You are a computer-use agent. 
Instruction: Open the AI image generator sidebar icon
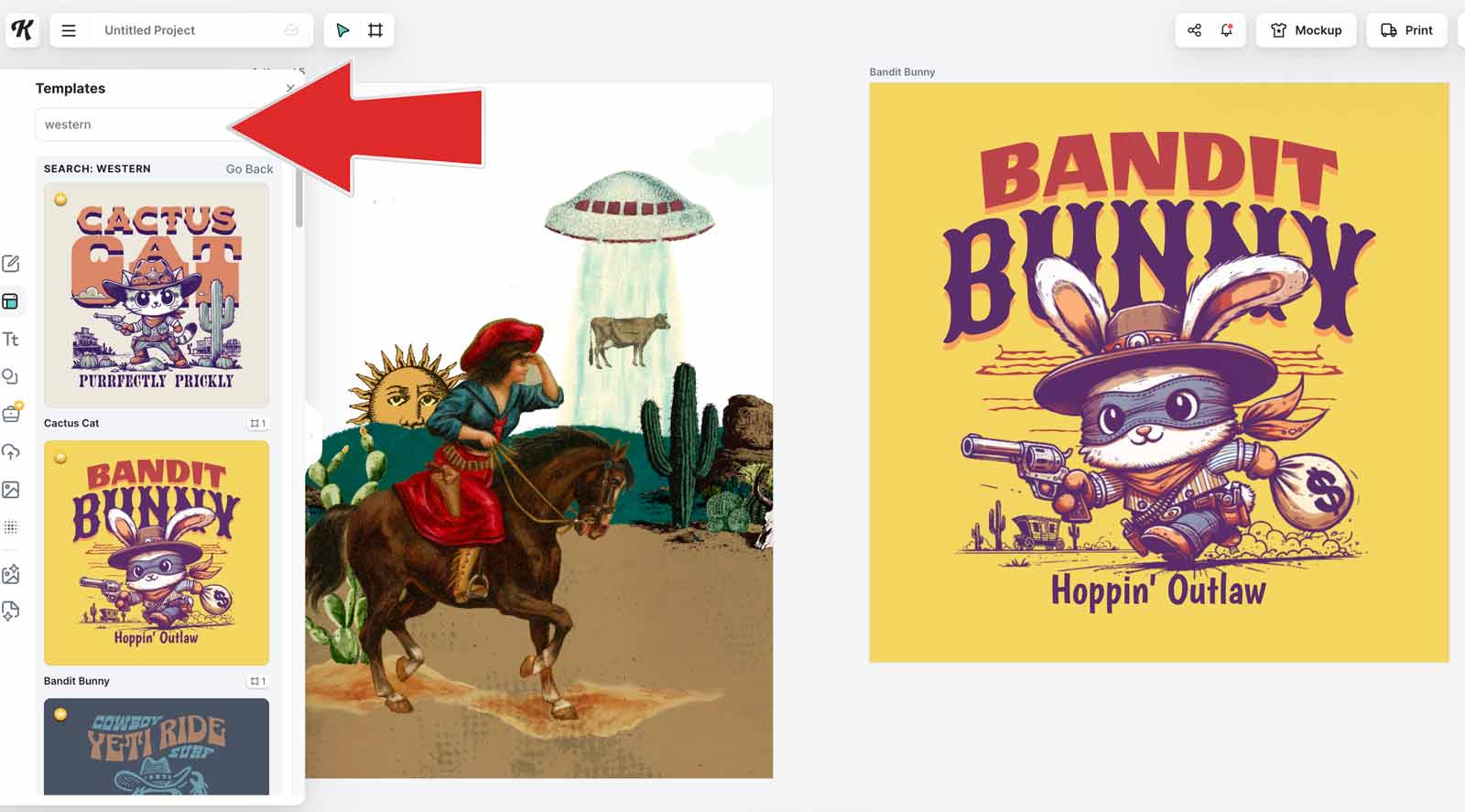pyautogui.click(x=11, y=574)
